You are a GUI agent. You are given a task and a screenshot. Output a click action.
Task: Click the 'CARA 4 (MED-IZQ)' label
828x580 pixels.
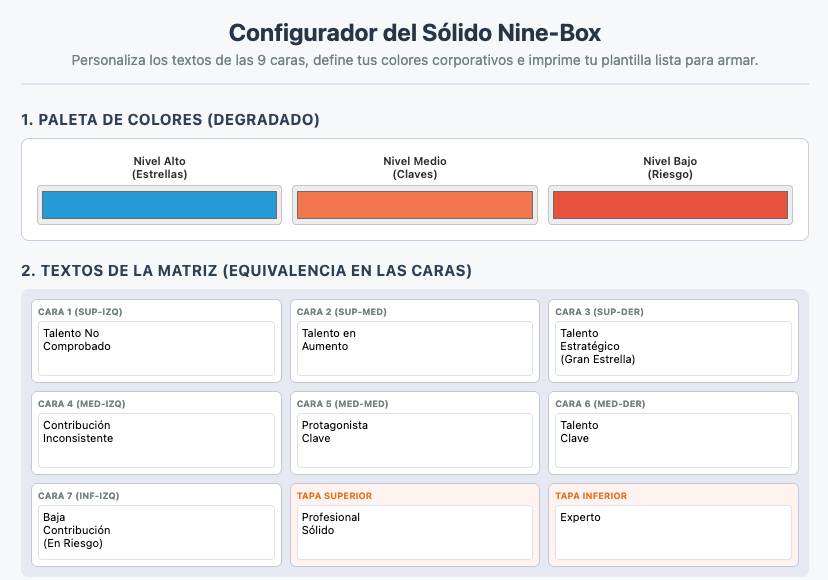82,404
